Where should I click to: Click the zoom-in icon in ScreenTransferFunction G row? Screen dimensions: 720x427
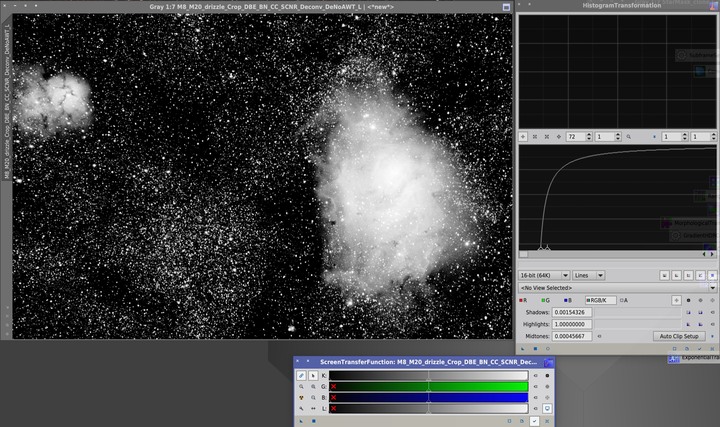(x=302, y=386)
